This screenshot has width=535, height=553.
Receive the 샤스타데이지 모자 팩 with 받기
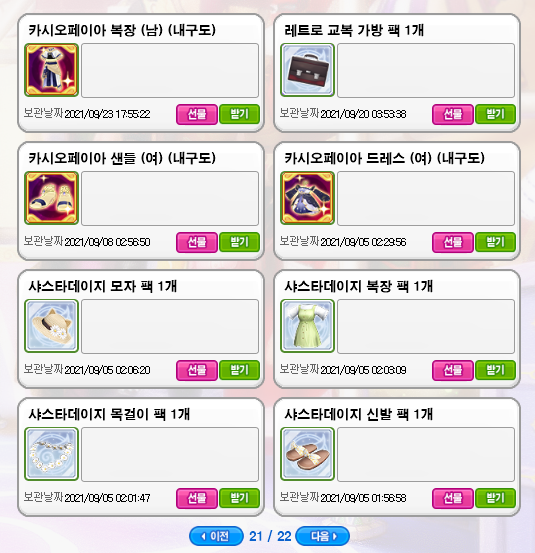tap(239, 370)
